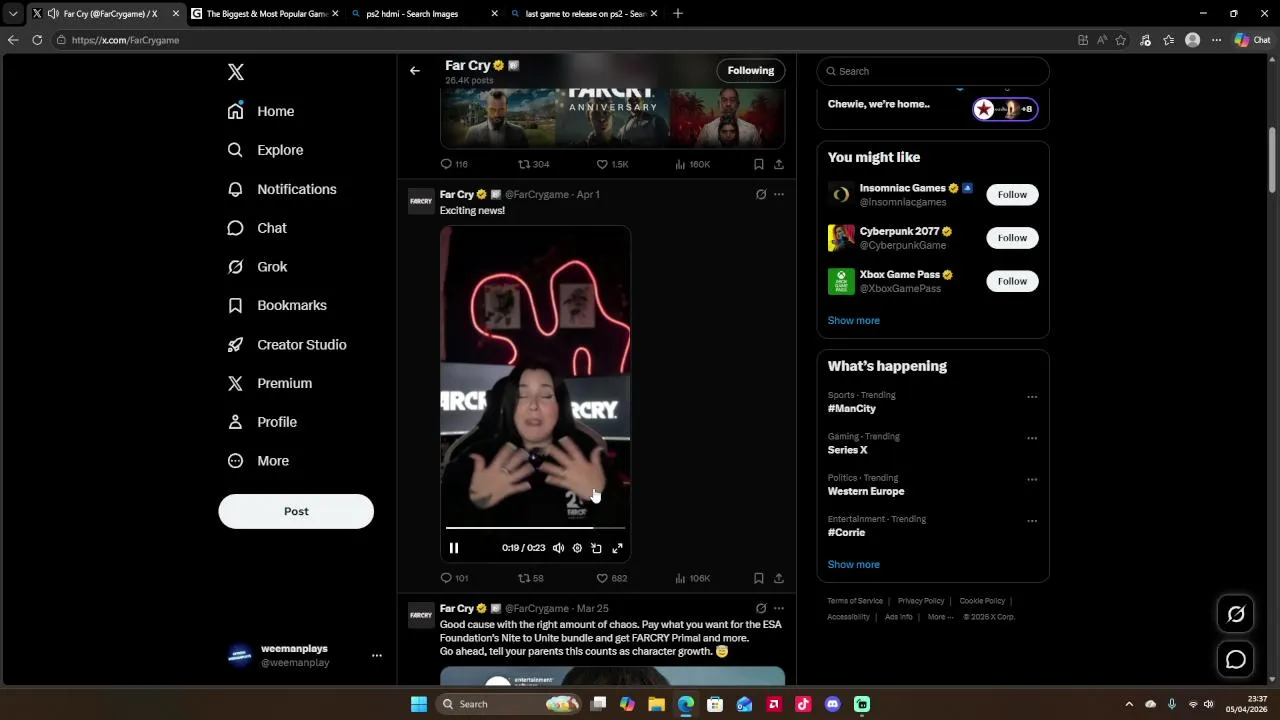Open Chat in the left sidebar
This screenshot has width=1280, height=720.
pyautogui.click(x=257, y=228)
